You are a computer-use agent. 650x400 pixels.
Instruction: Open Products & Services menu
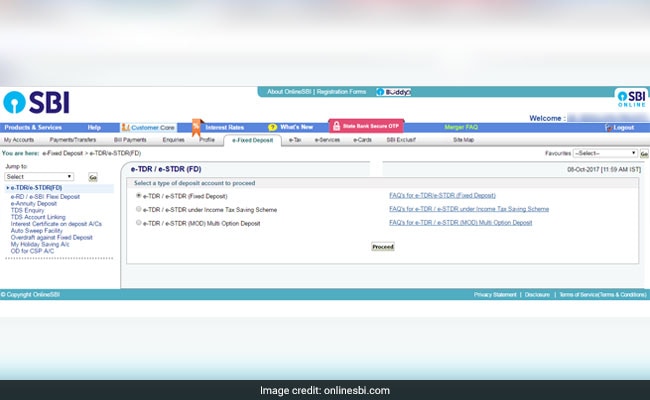tap(33, 128)
